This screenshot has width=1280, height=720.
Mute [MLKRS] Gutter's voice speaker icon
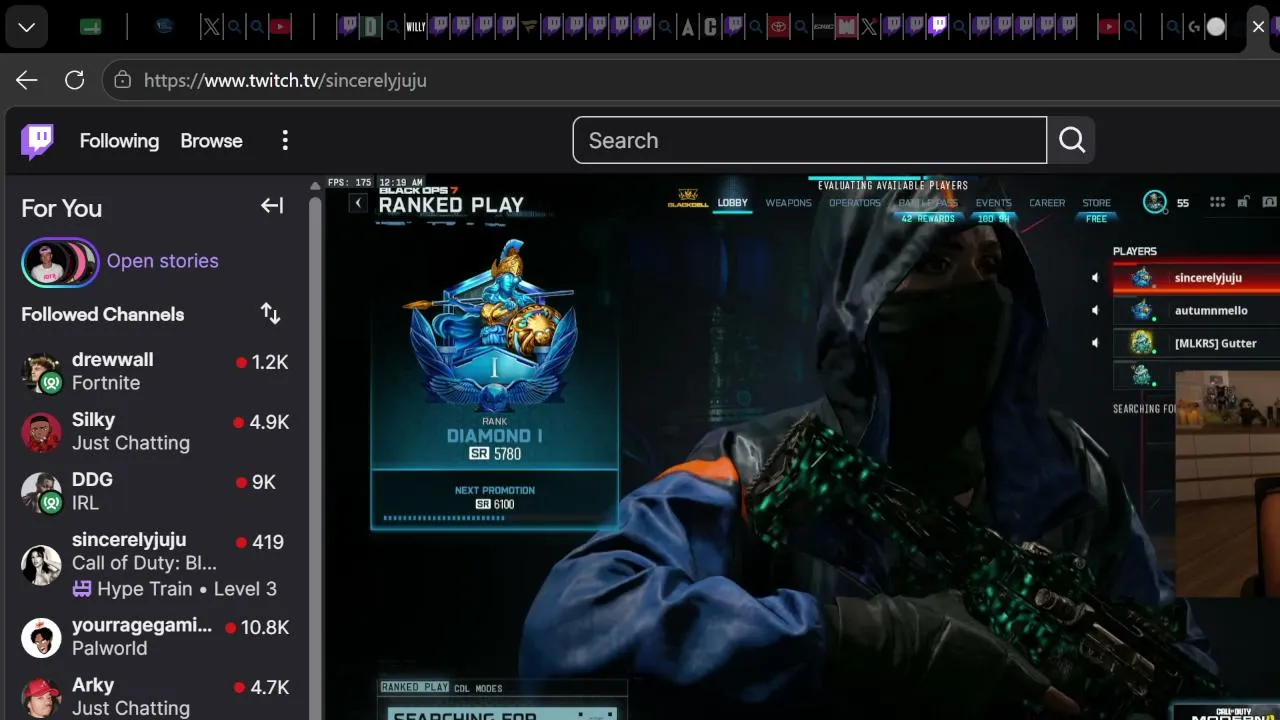click(x=1095, y=343)
